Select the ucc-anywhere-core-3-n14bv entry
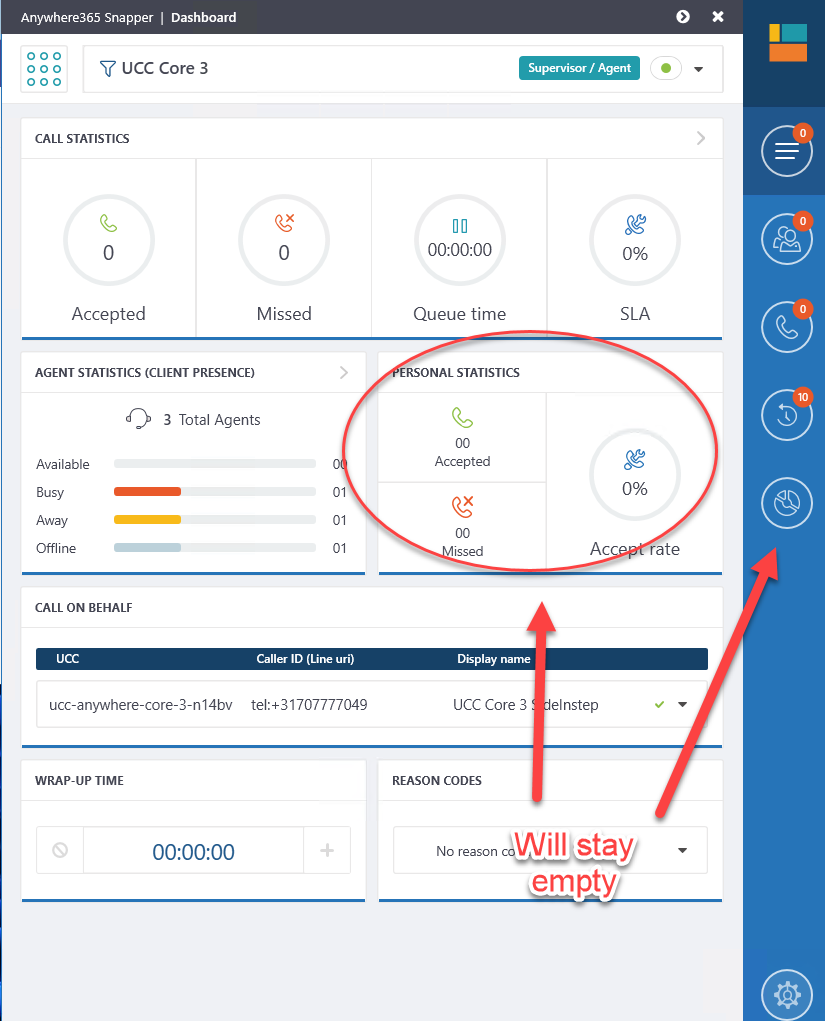Image resolution: width=825 pixels, height=1021 pixels. pos(141,705)
